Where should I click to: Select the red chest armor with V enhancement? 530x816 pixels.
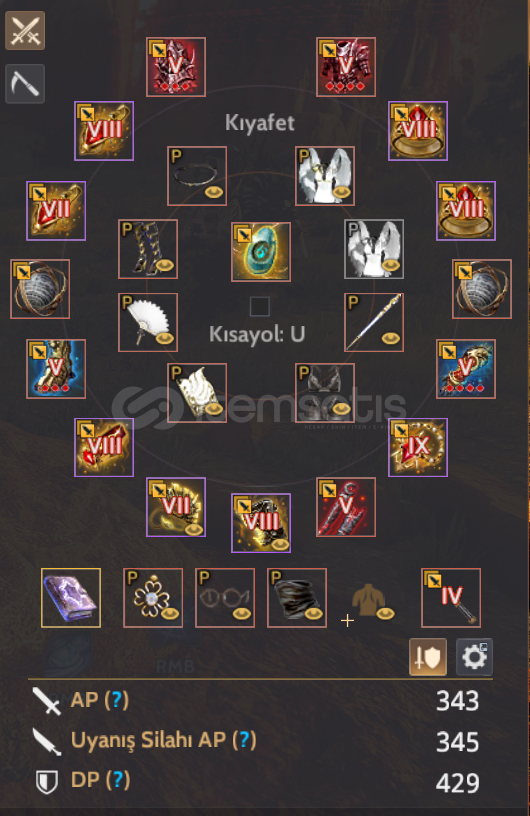(x=346, y=67)
